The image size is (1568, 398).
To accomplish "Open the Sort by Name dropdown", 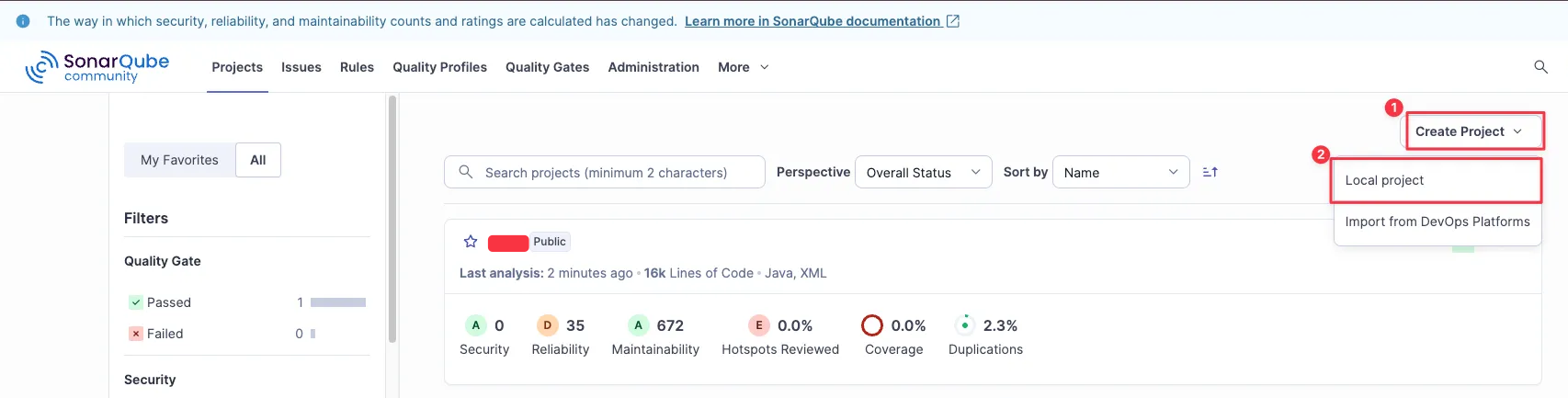I will [1120, 172].
